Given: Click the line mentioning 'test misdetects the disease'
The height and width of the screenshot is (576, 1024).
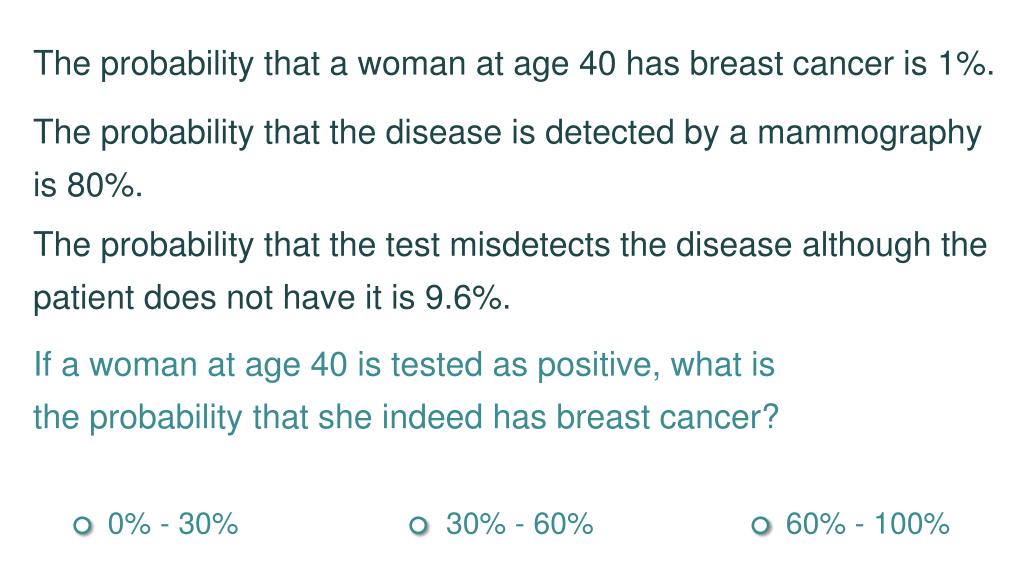Looking at the screenshot, I should 510,246.
